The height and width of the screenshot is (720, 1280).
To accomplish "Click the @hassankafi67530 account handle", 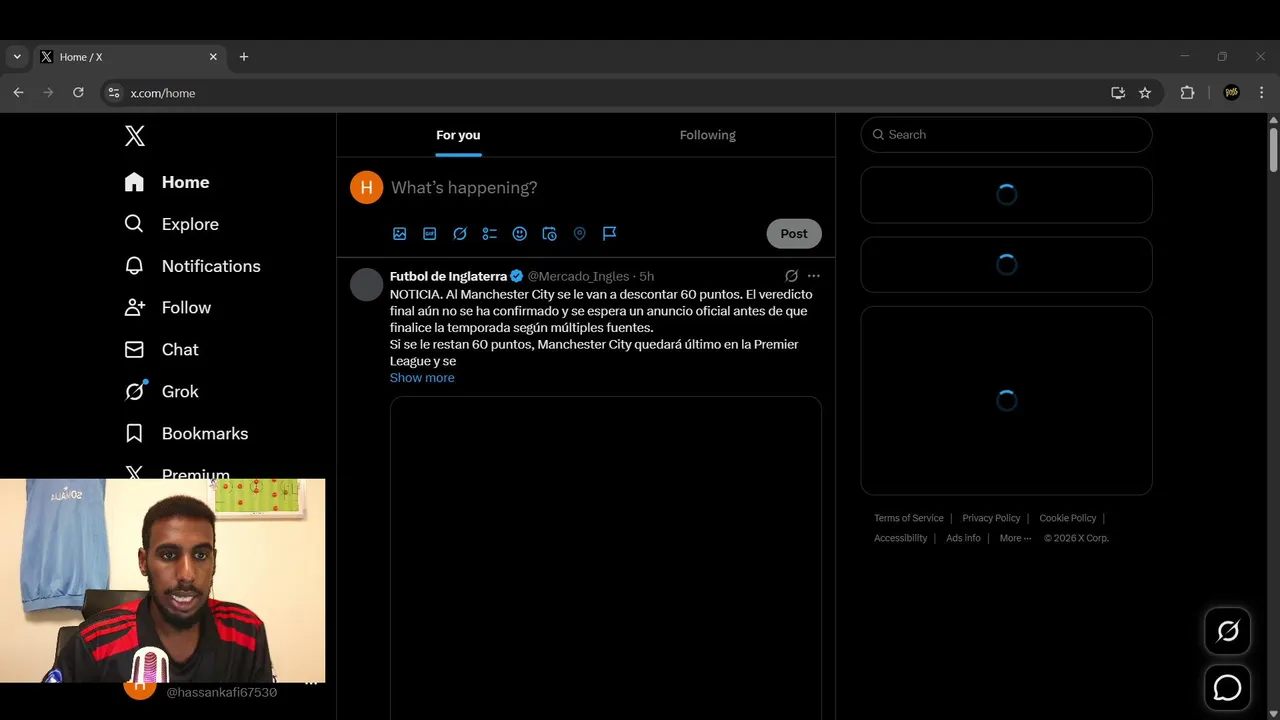I will click(221, 692).
